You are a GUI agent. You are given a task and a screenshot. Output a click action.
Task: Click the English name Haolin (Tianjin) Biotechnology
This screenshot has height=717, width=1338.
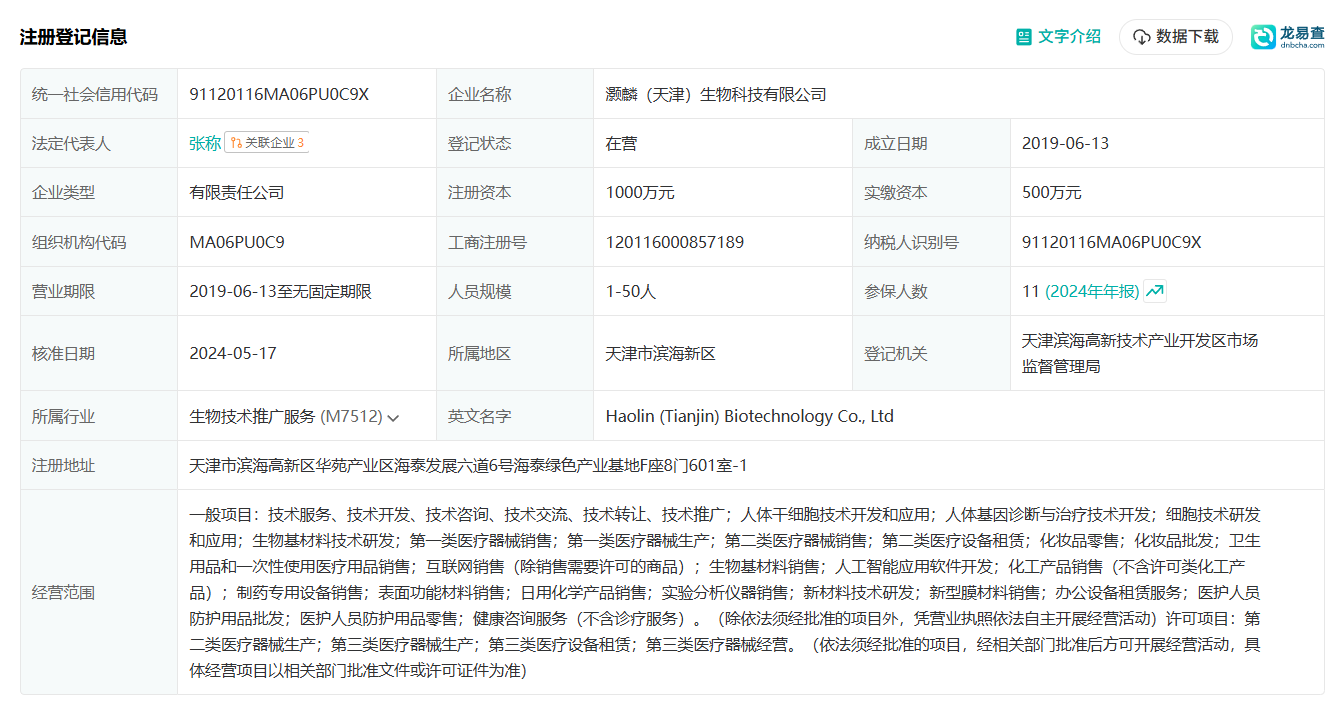tap(749, 416)
